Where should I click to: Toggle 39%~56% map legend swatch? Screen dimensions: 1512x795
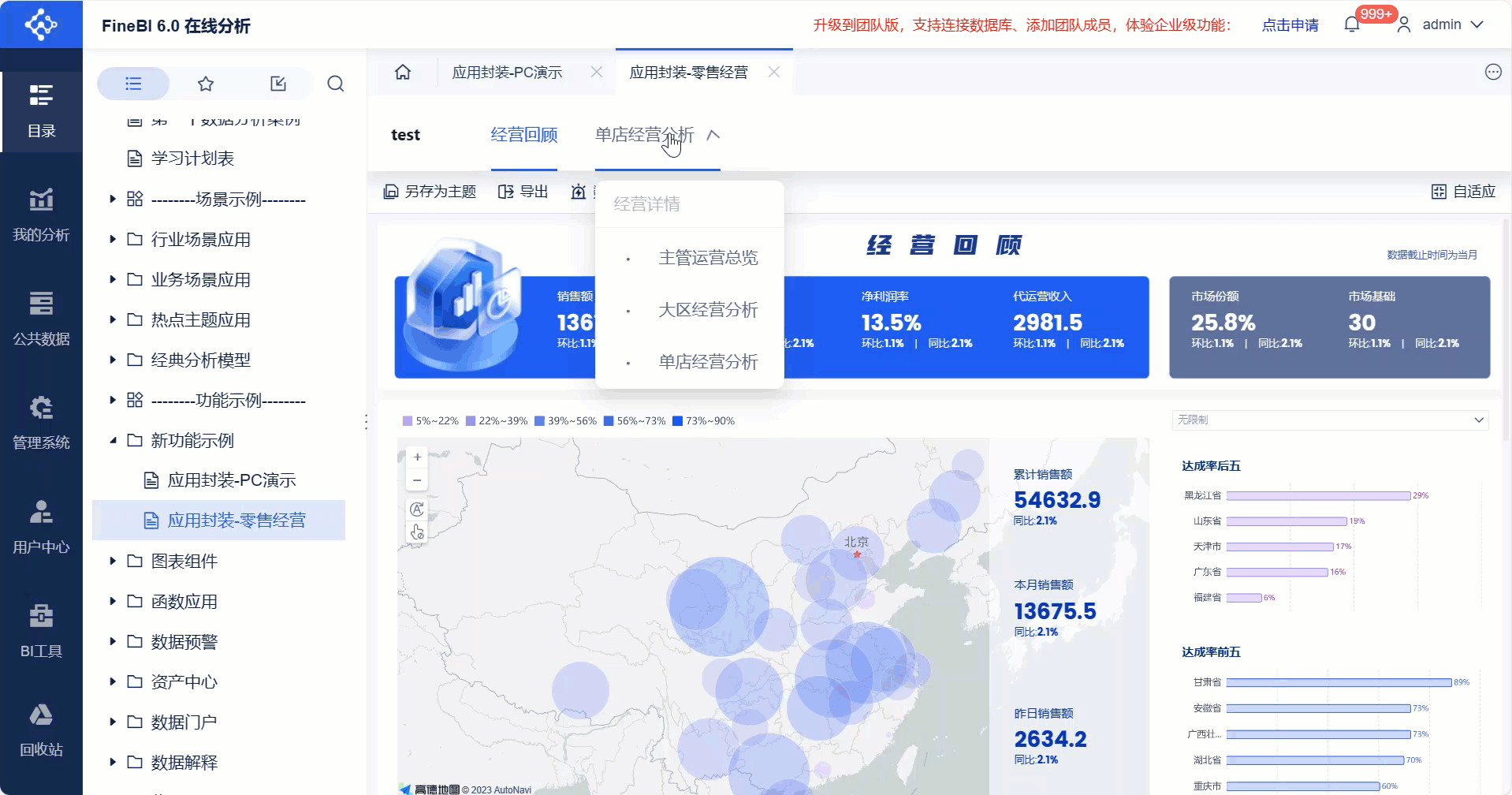[x=539, y=421]
